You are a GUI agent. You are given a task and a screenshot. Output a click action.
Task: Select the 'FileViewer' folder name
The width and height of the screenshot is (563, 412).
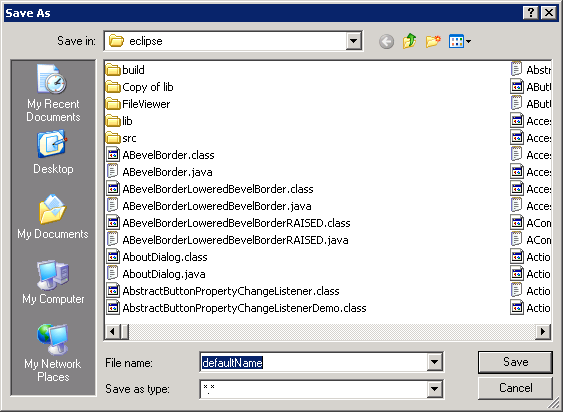(x=146, y=104)
